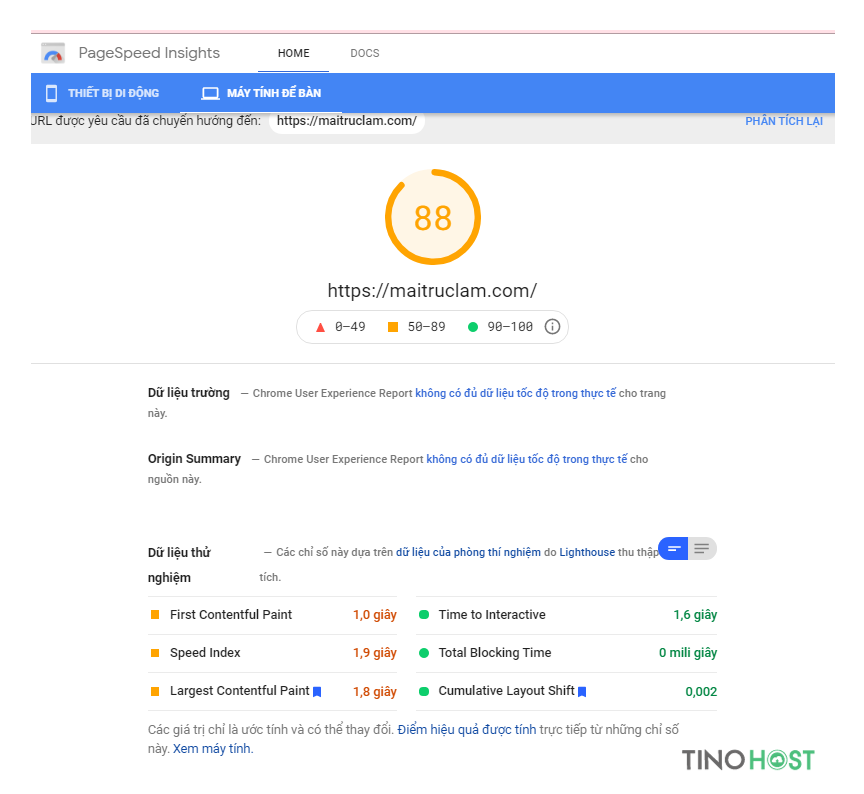
Task: Switch metrics to expanded description view toggle
Action: pos(702,549)
